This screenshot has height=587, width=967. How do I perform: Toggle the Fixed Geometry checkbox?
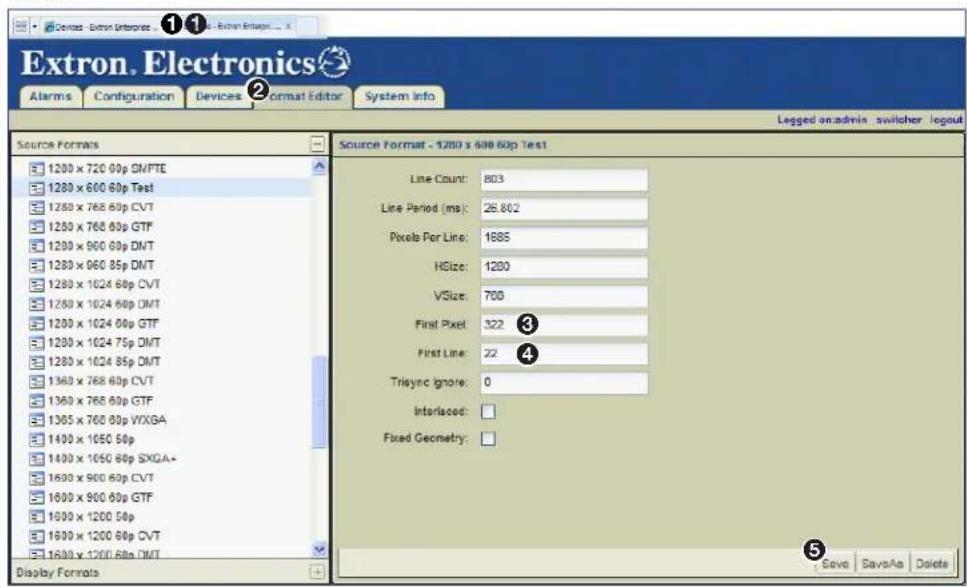(x=488, y=438)
